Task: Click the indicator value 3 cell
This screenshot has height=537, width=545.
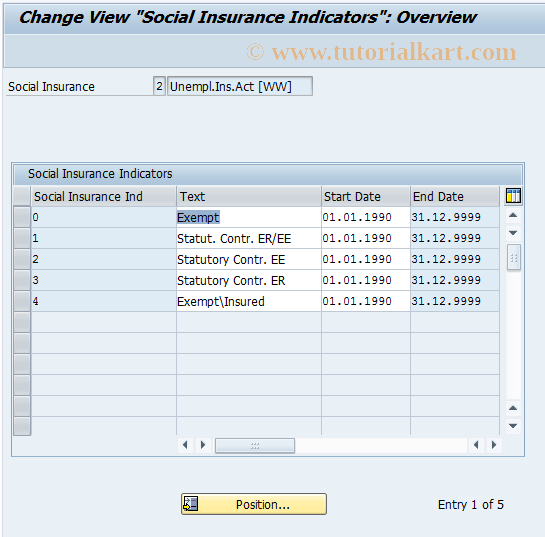Action: pyautogui.click(x=104, y=280)
